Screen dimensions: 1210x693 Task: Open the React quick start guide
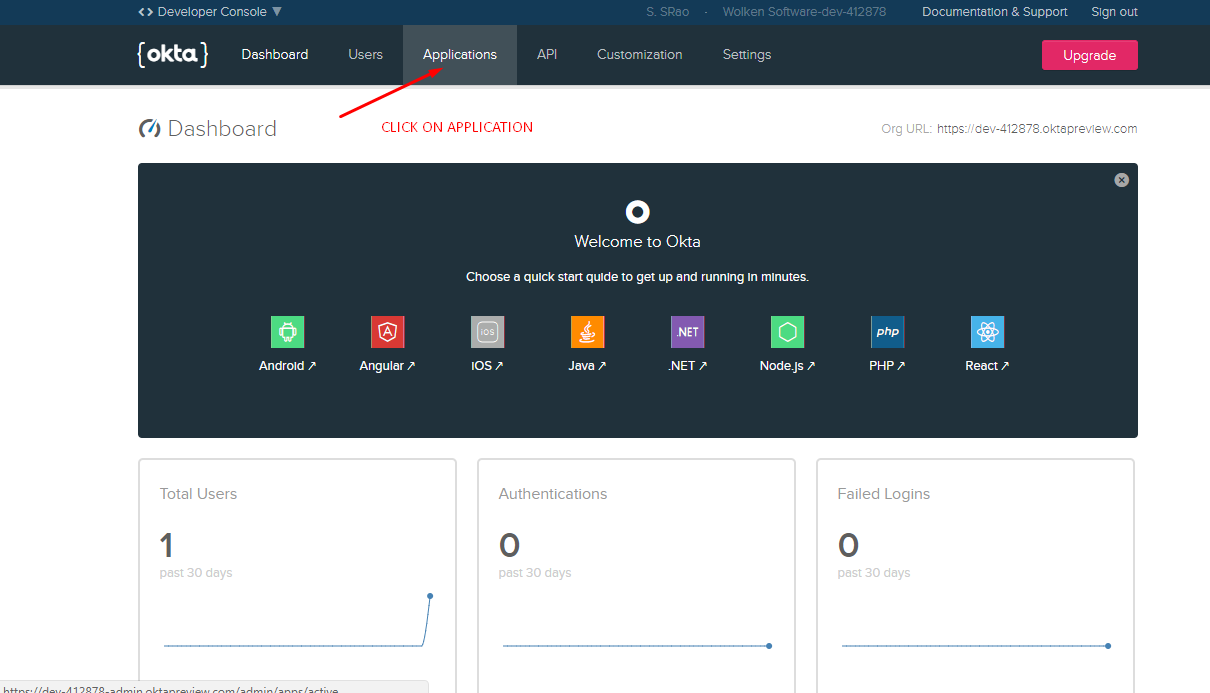[x=987, y=331]
